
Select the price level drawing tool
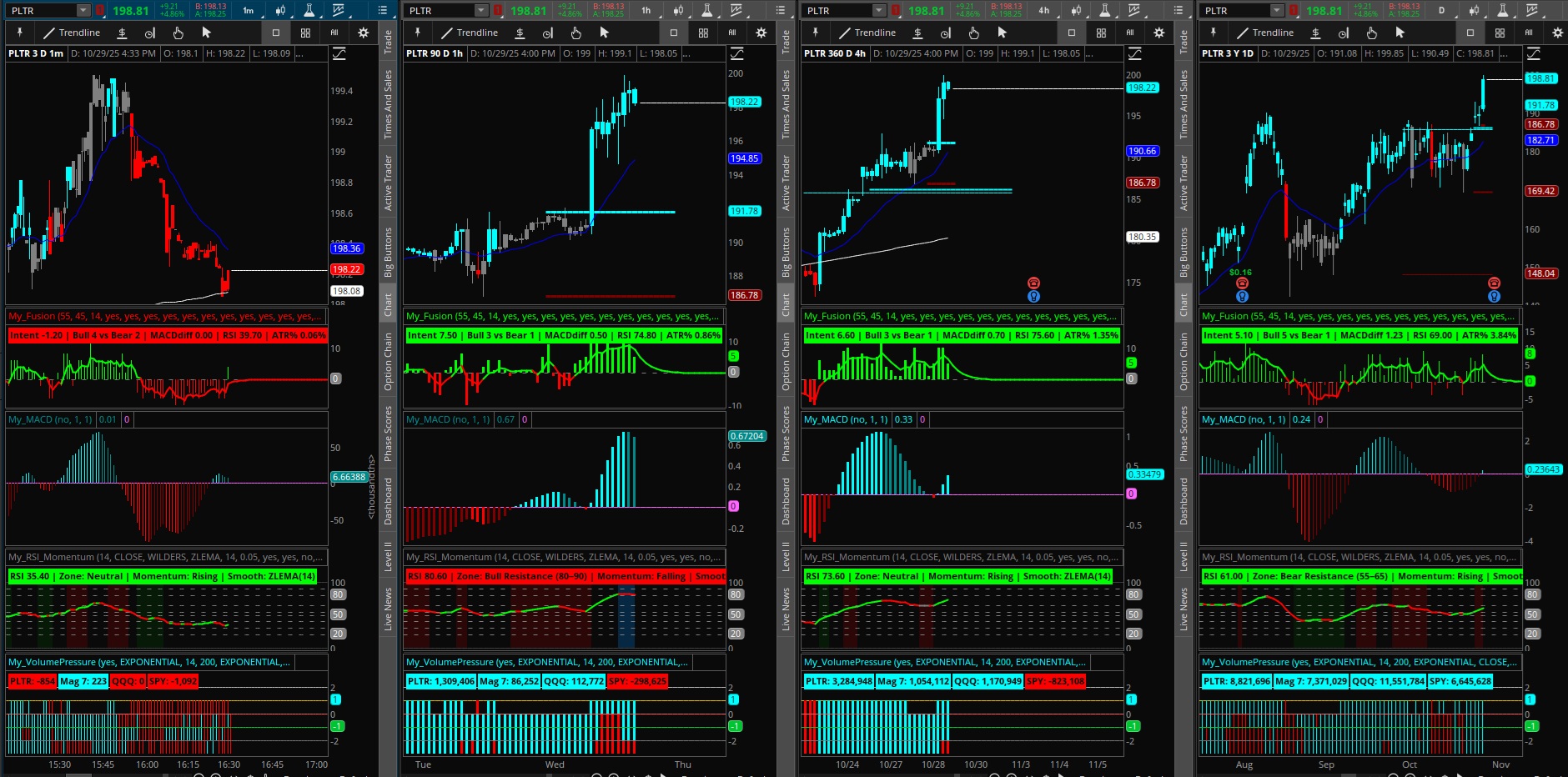pyautogui.click(x=123, y=33)
